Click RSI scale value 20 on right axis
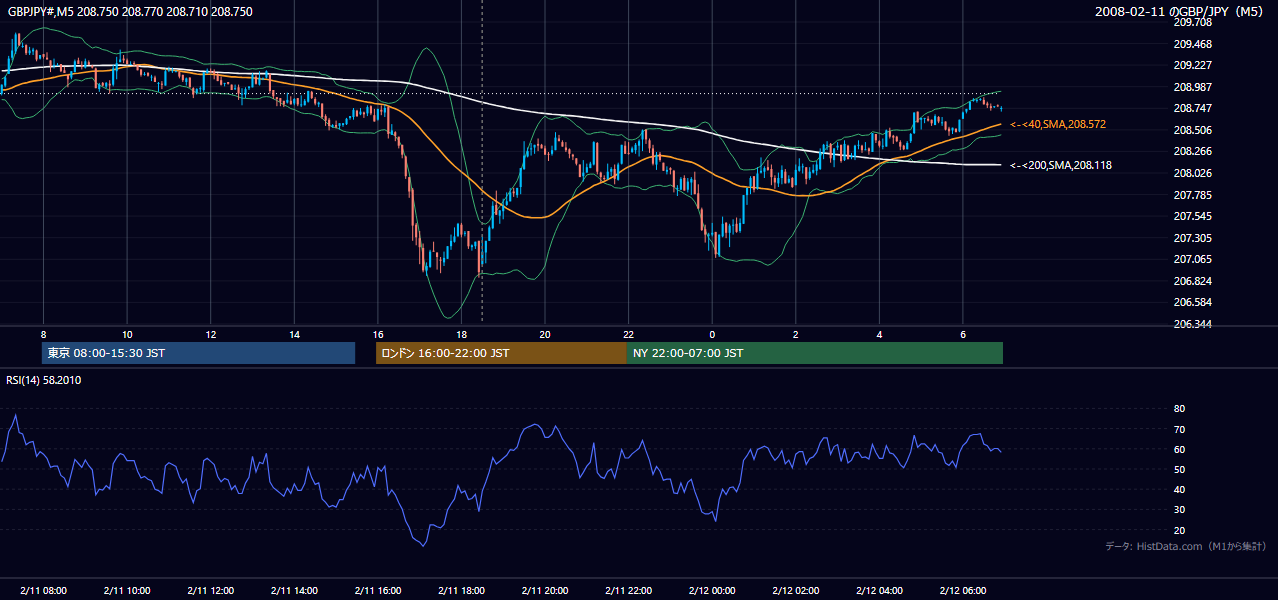Screen dimensions: 1278x600 [x=1180, y=530]
